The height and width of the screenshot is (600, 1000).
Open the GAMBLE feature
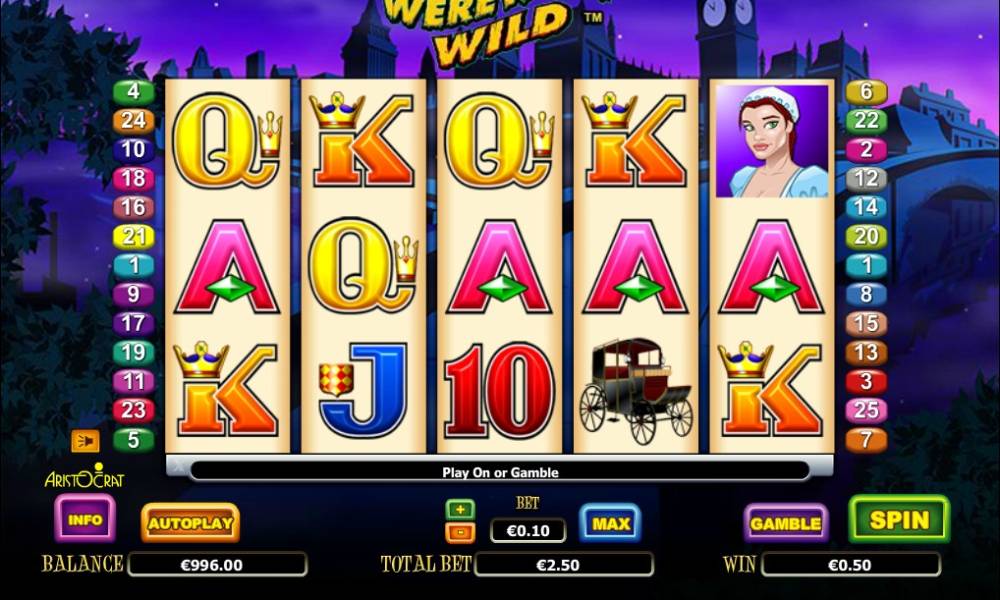[785, 523]
